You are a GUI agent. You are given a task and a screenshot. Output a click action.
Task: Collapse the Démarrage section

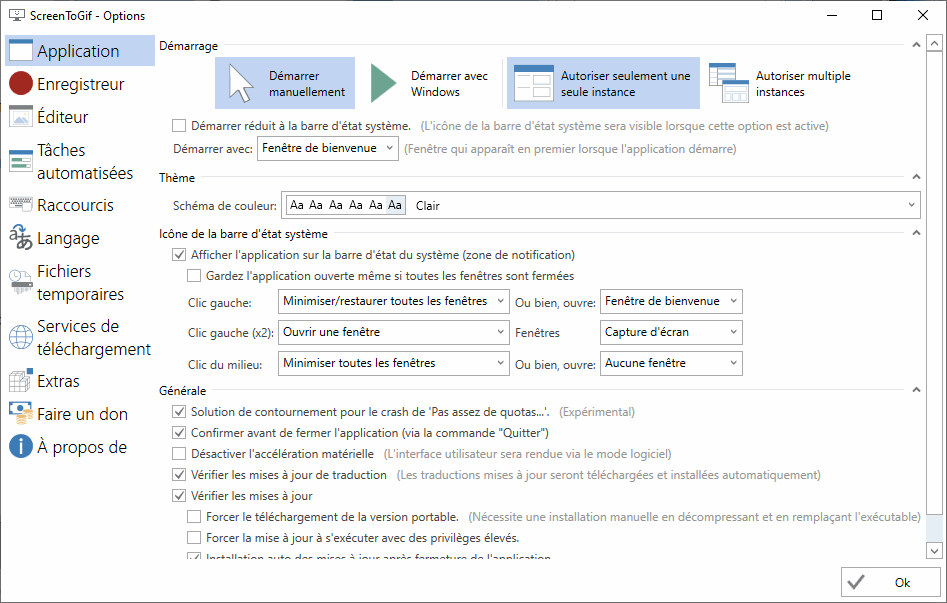click(916, 45)
